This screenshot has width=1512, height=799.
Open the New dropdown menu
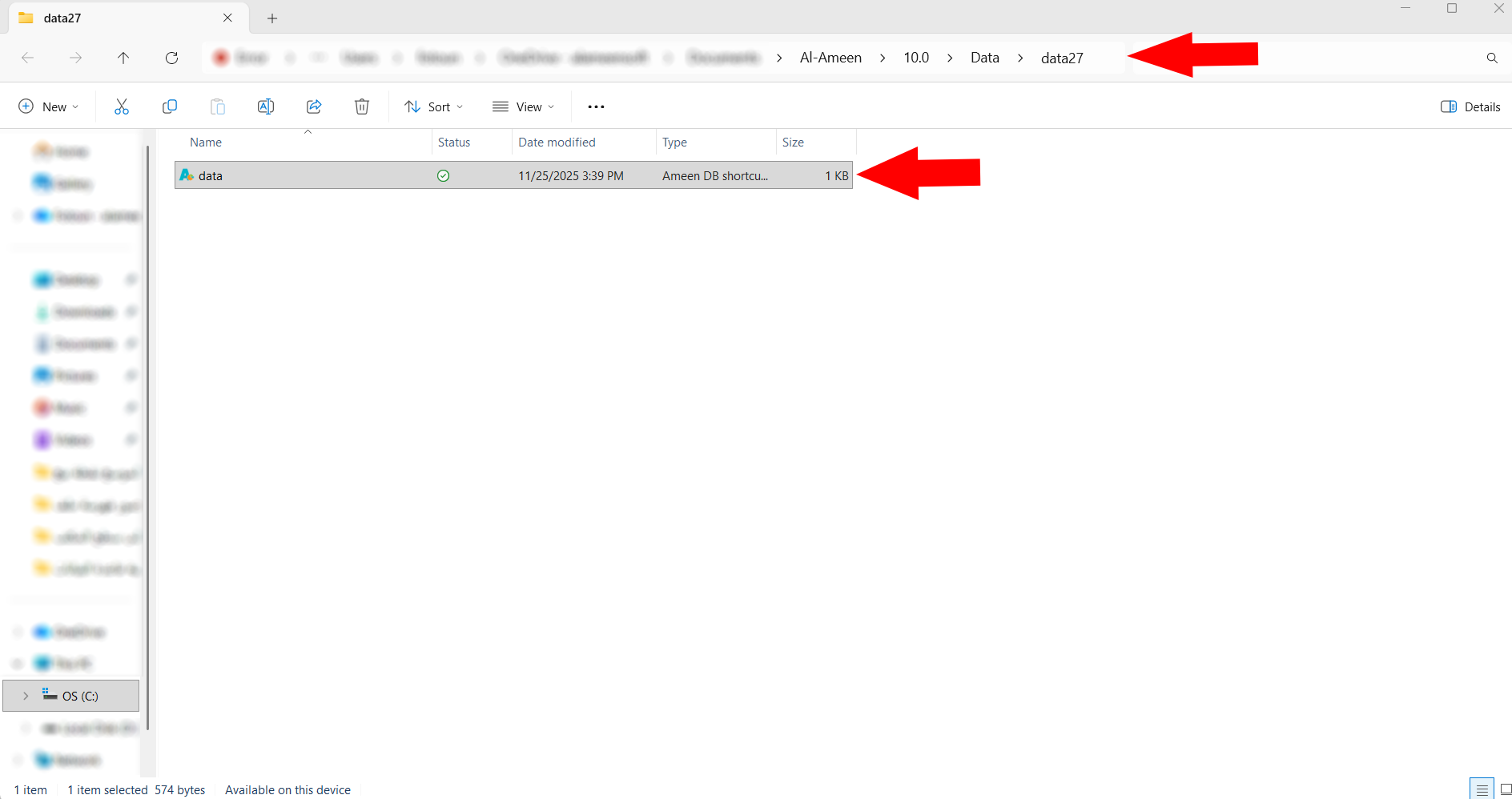(49, 106)
